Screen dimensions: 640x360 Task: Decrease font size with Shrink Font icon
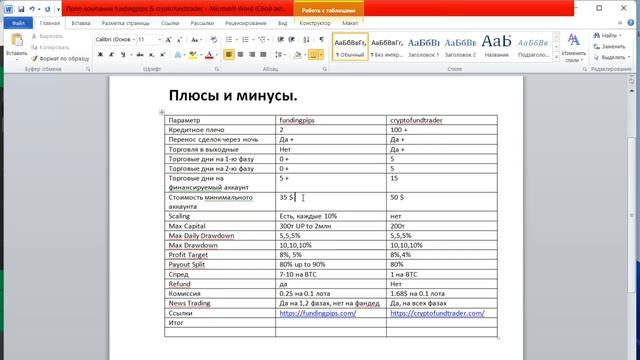coord(179,40)
